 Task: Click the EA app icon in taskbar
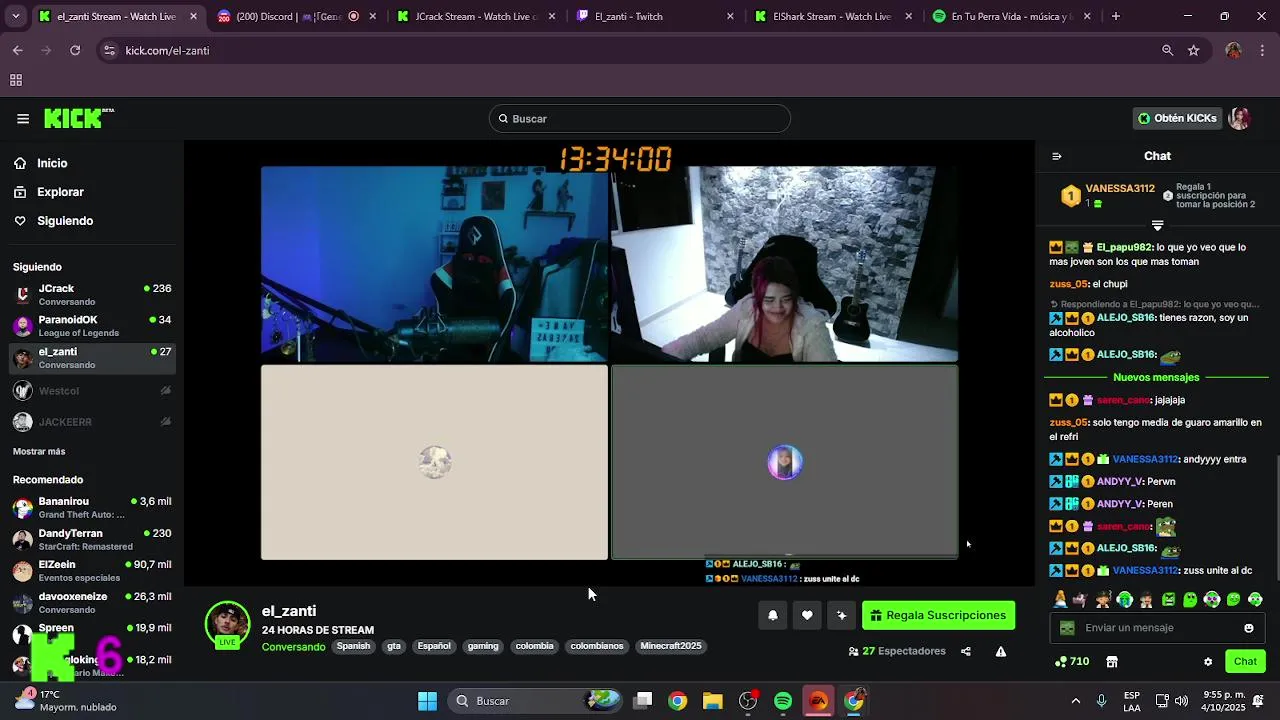[x=818, y=701]
